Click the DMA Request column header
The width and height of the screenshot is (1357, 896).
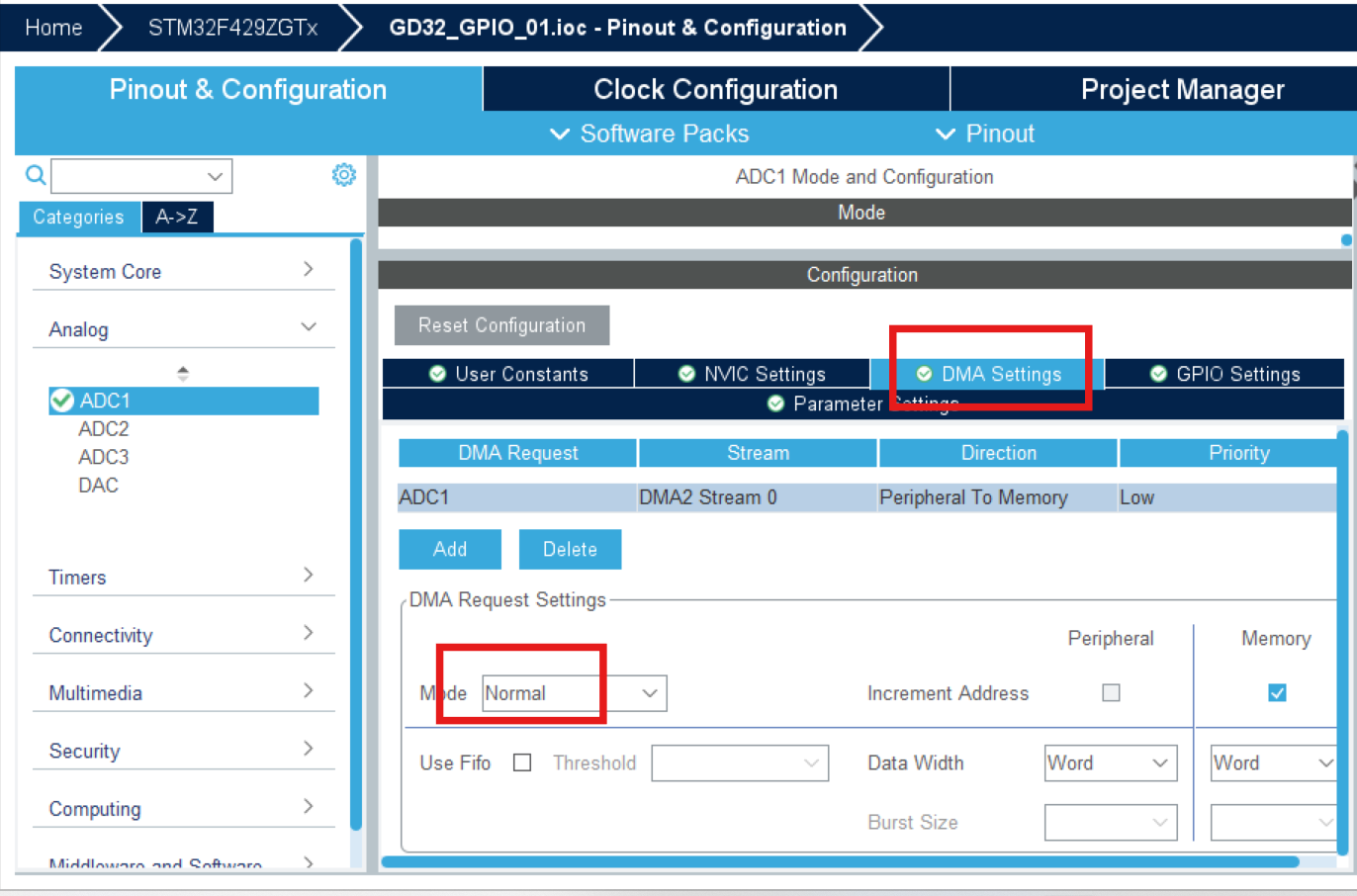tap(518, 453)
